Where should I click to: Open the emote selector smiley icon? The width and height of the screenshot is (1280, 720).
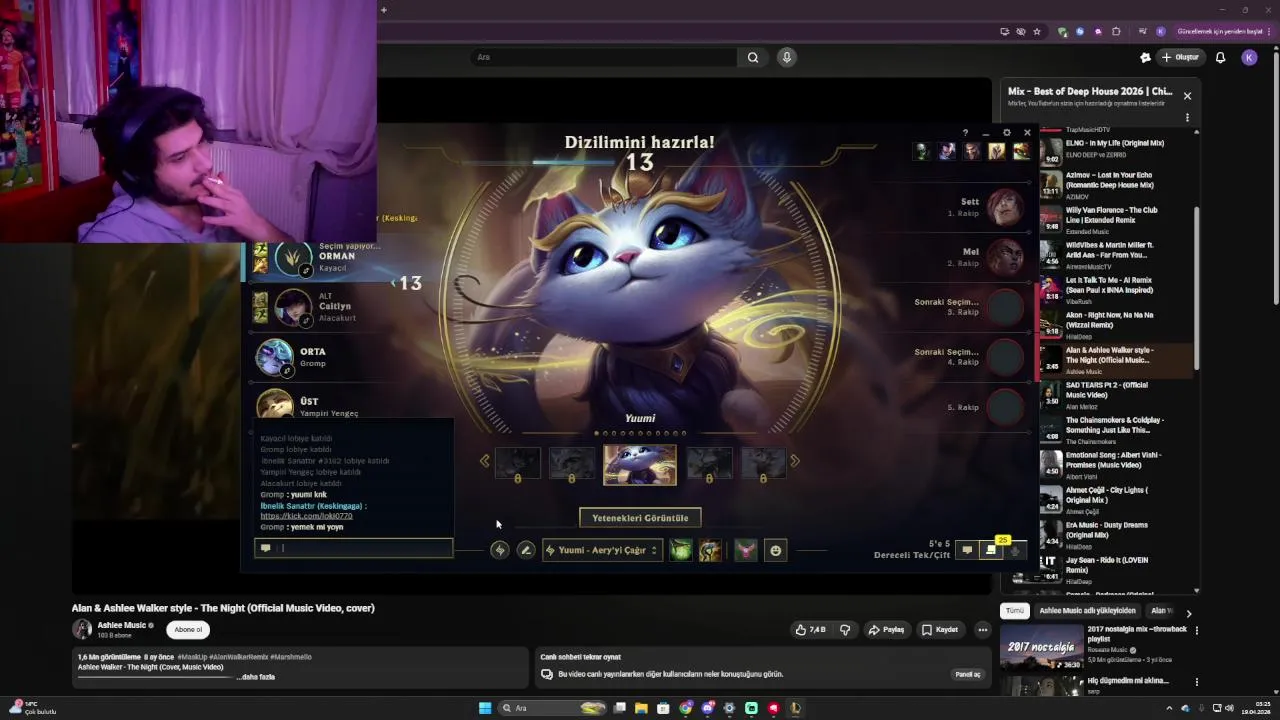[775, 550]
